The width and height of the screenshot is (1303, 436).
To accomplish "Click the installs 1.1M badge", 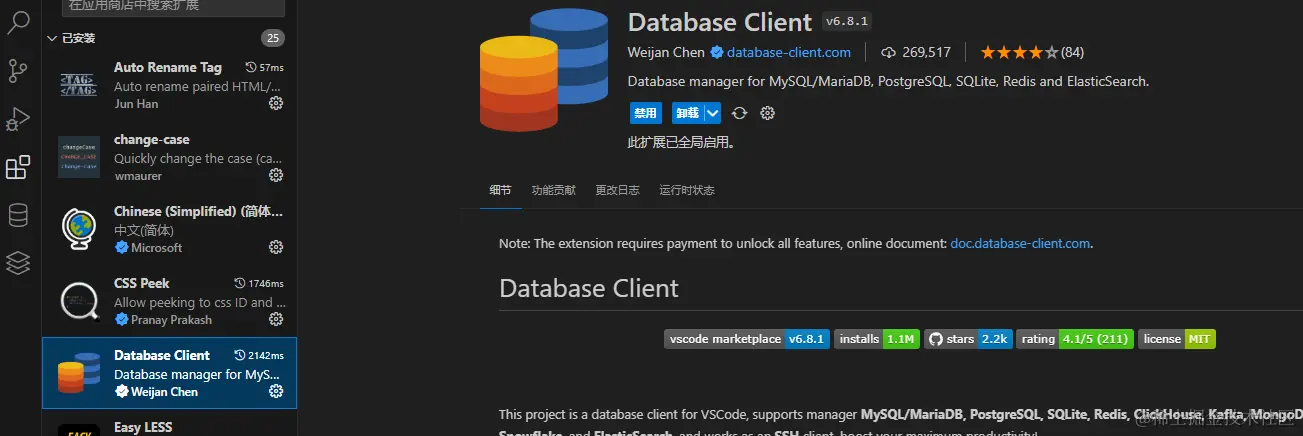I will 877,339.
